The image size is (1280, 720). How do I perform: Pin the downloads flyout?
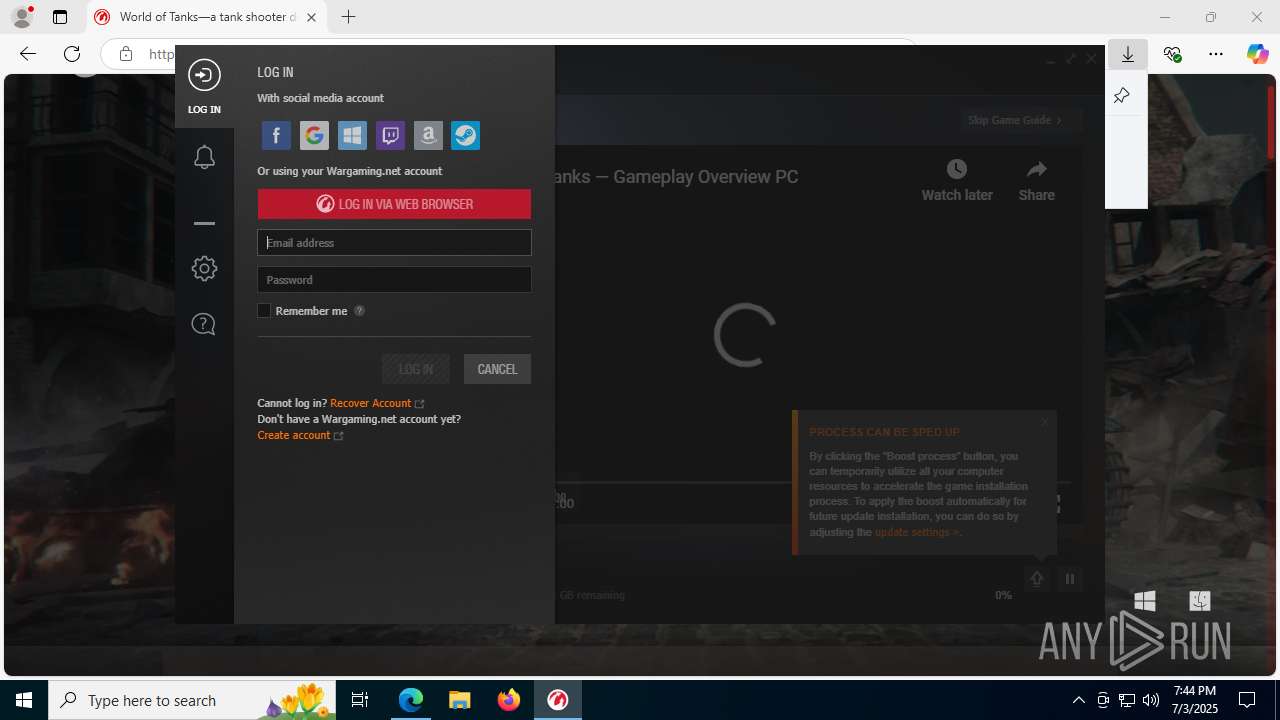pyautogui.click(x=1121, y=96)
